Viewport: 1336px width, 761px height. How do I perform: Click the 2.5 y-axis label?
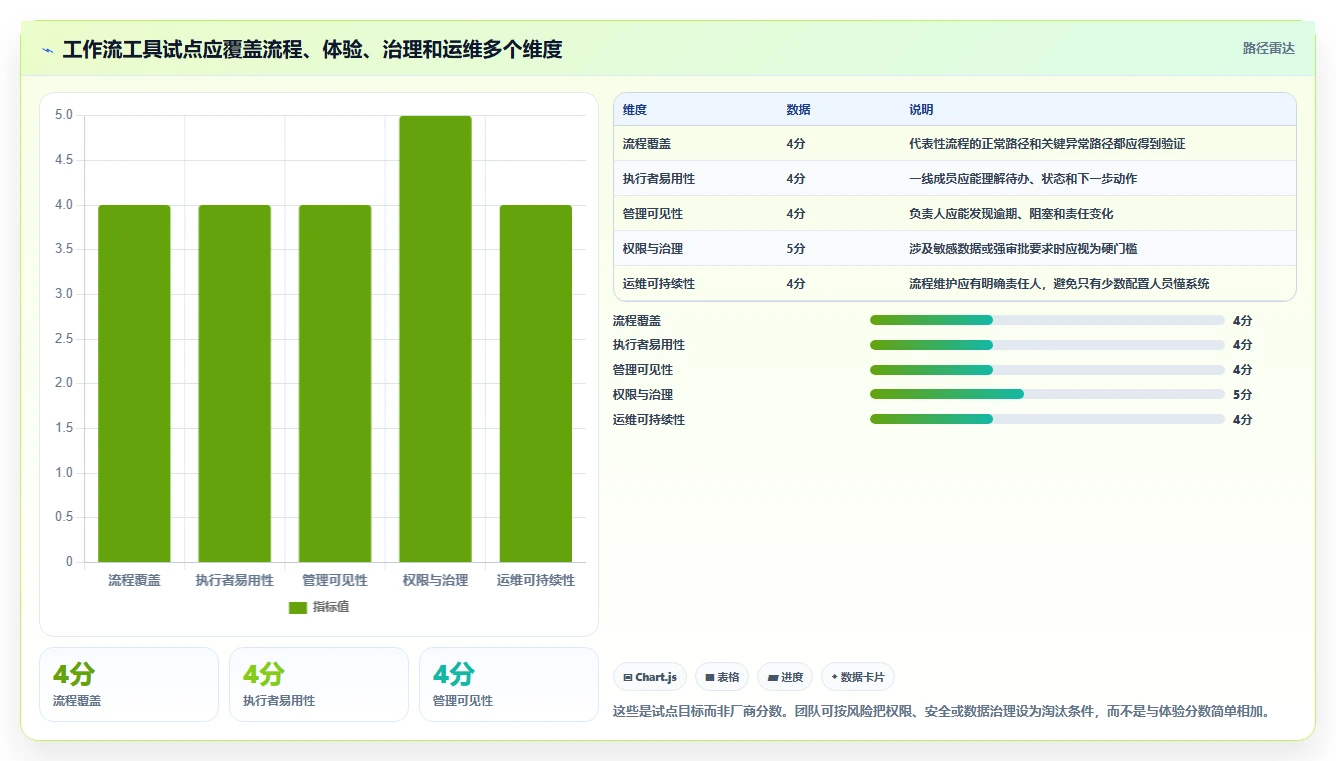64,339
